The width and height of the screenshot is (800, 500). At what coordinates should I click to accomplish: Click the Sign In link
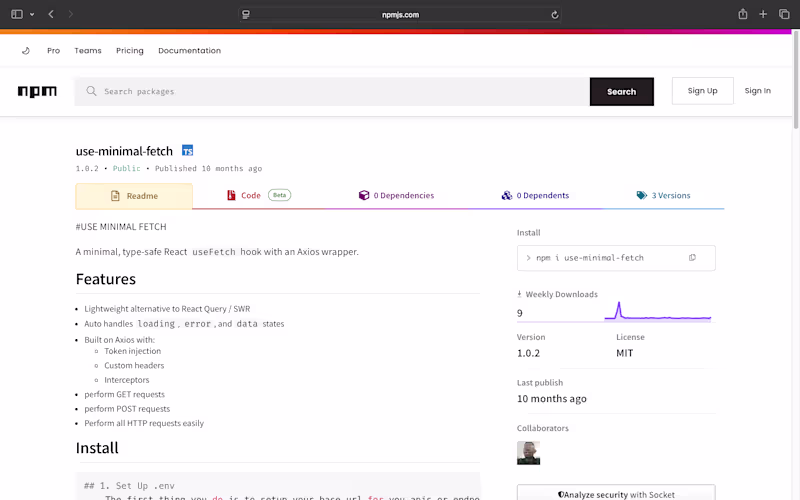click(758, 91)
